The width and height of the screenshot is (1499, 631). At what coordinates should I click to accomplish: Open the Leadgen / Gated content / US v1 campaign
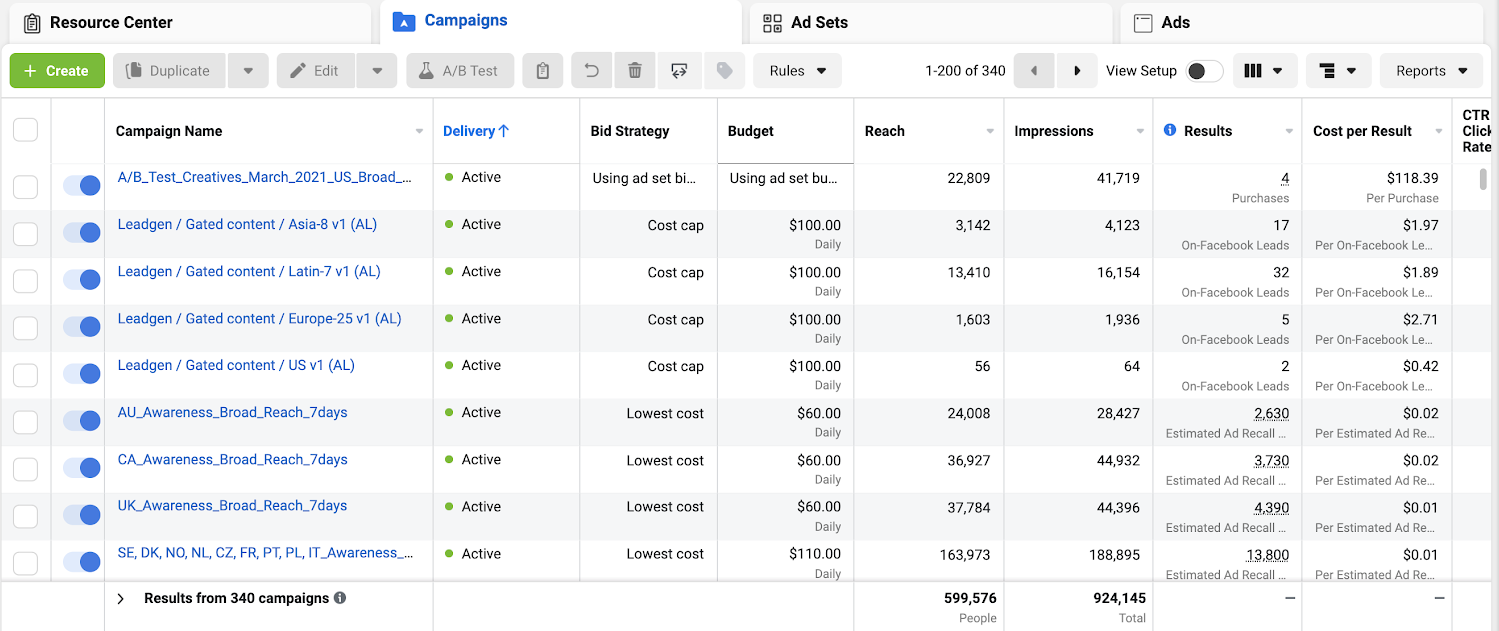235,366
